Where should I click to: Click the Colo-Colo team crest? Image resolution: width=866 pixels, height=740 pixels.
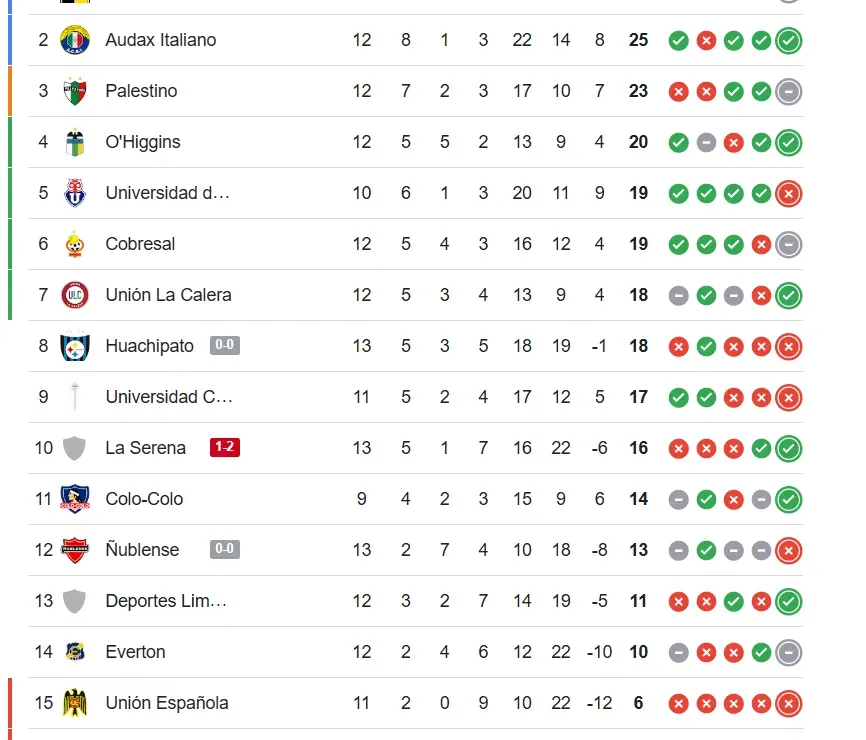click(75, 499)
